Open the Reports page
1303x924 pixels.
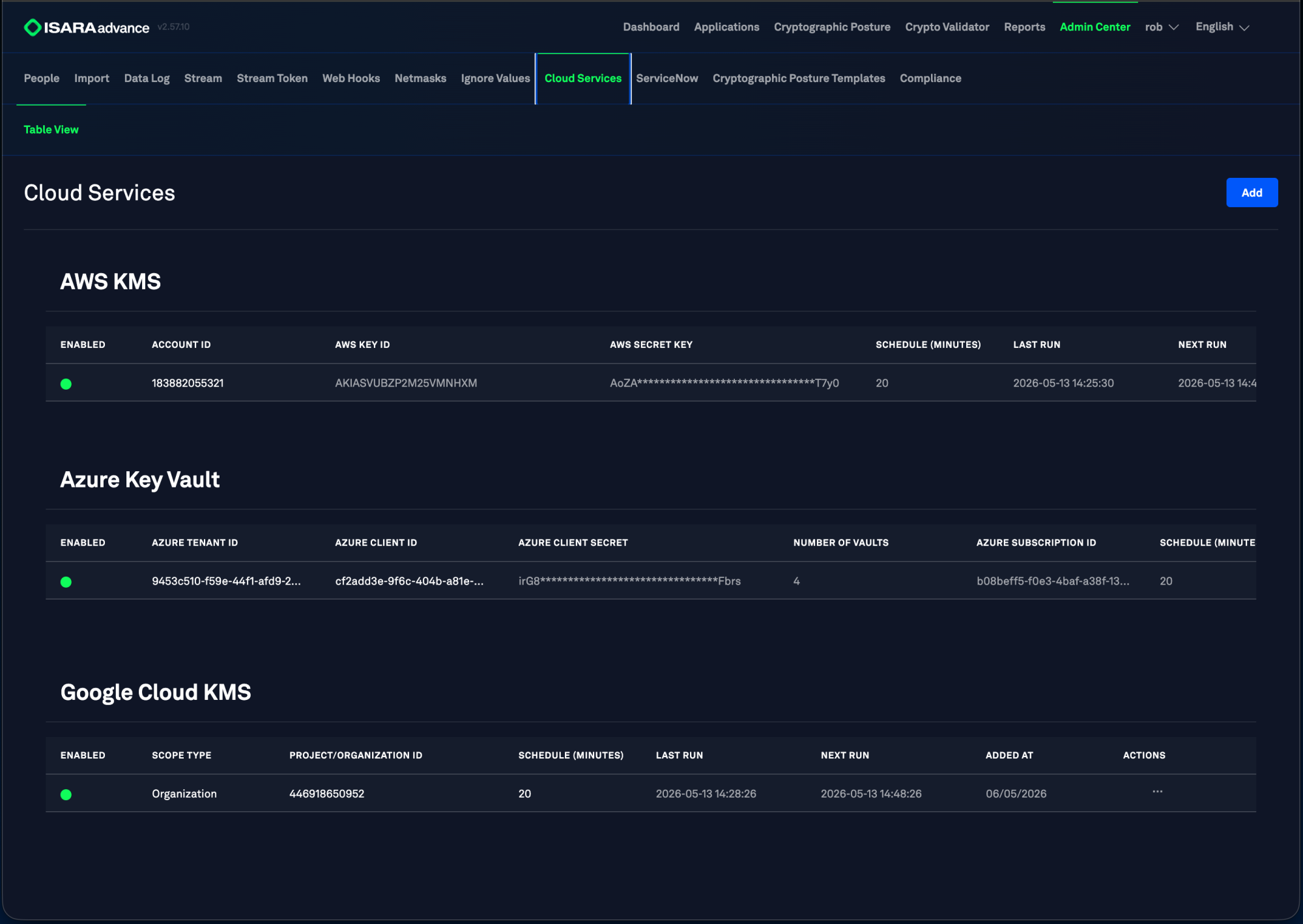coord(1024,27)
